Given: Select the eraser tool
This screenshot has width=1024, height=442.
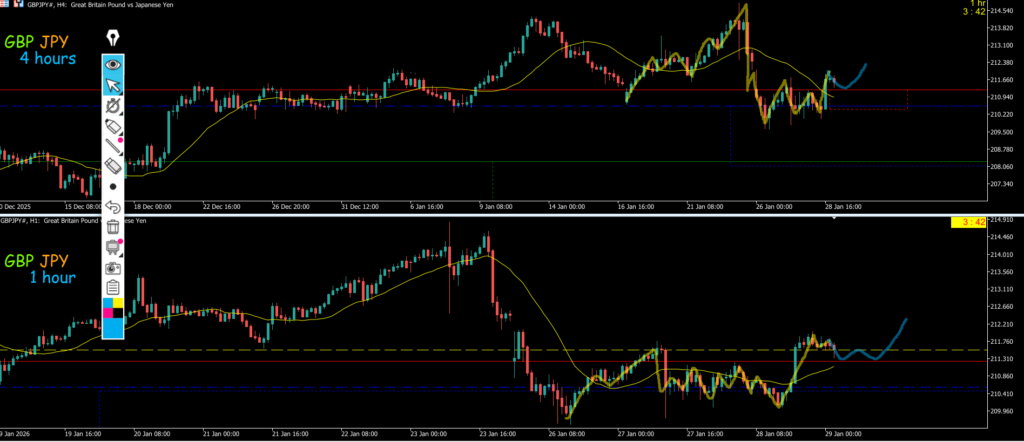Looking at the screenshot, I should pos(113,166).
